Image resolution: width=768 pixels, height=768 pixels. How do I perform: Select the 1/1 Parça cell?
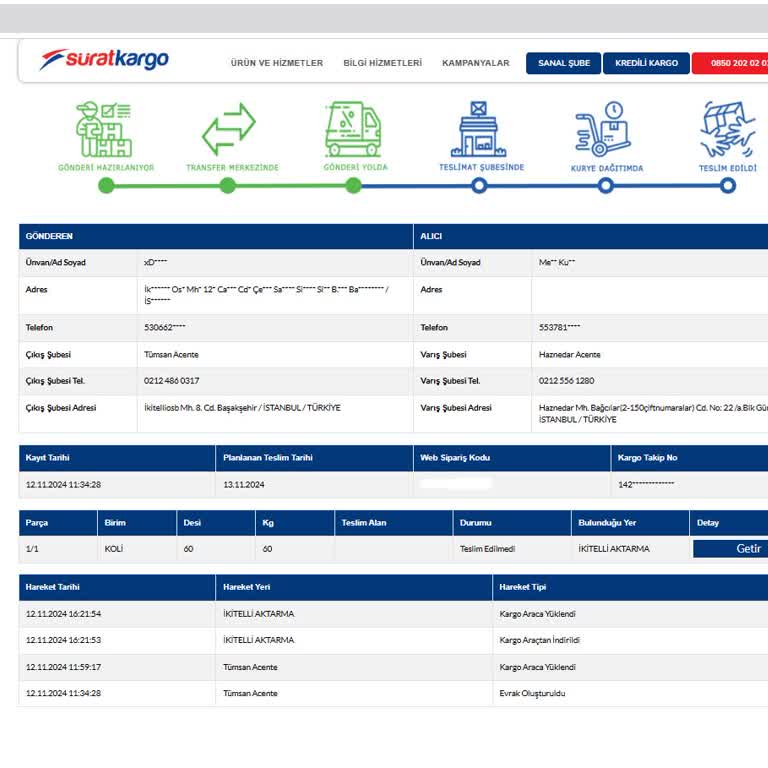pyautogui.click(x=58, y=549)
